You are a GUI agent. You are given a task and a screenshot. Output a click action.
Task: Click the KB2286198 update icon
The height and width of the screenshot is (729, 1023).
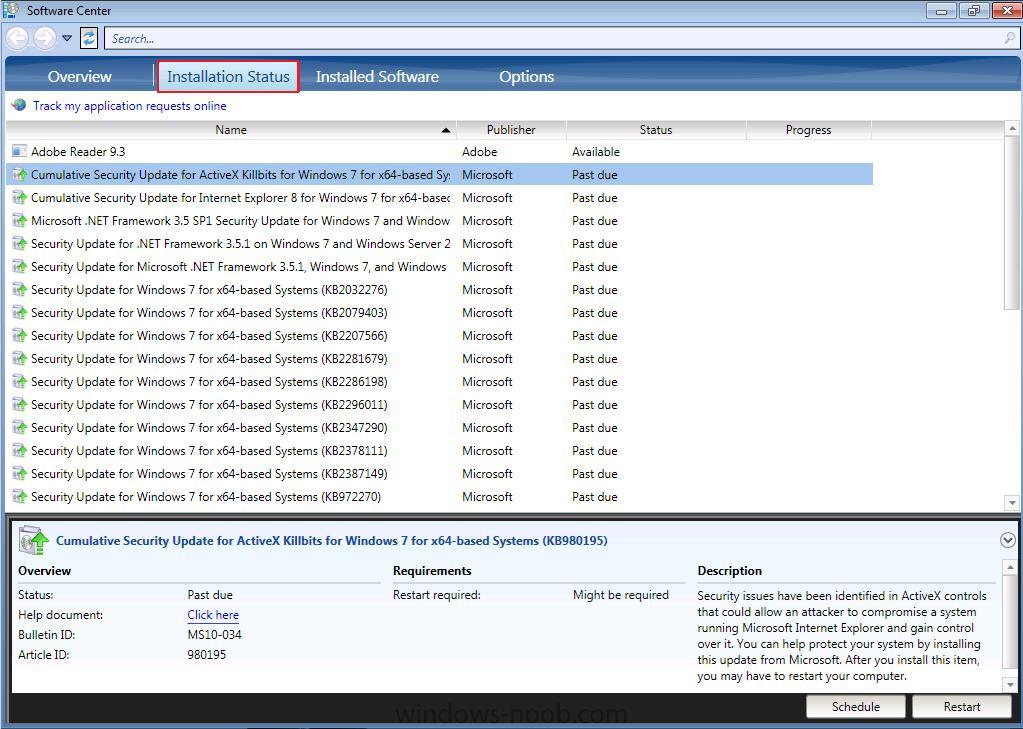pyautogui.click(x=20, y=381)
